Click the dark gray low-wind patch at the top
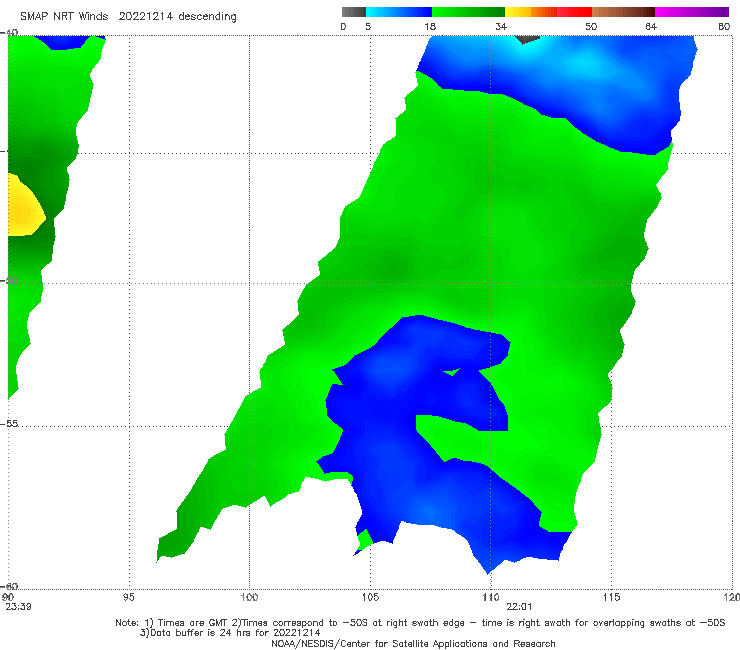Viewport: 740px width, 650px height. [527, 39]
